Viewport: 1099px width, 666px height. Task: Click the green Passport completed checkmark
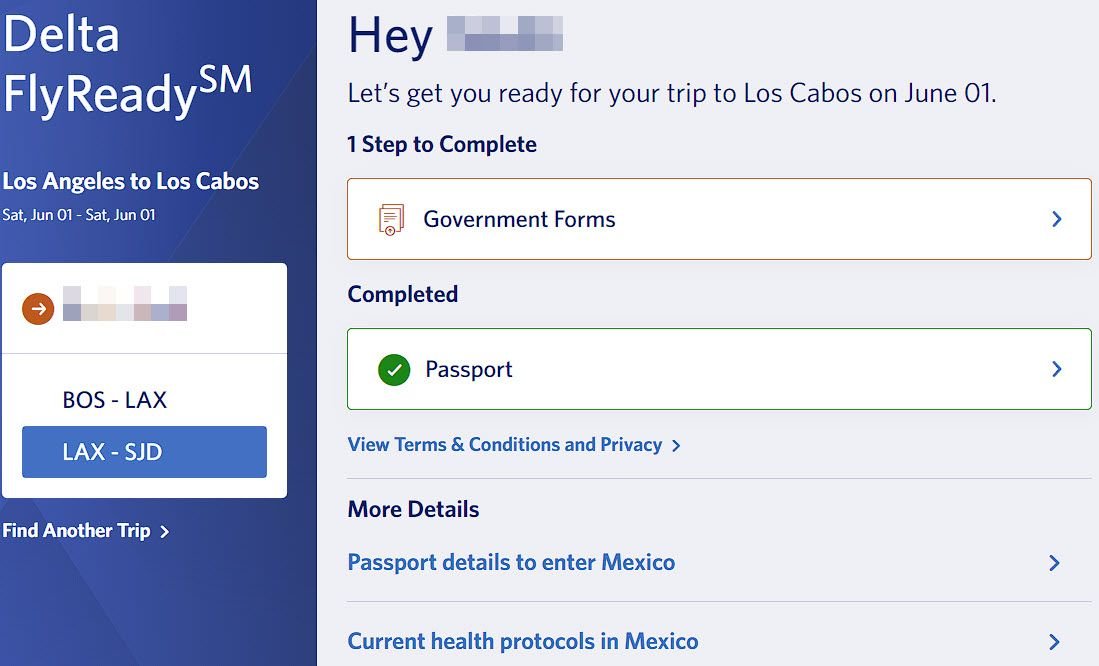[394, 369]
